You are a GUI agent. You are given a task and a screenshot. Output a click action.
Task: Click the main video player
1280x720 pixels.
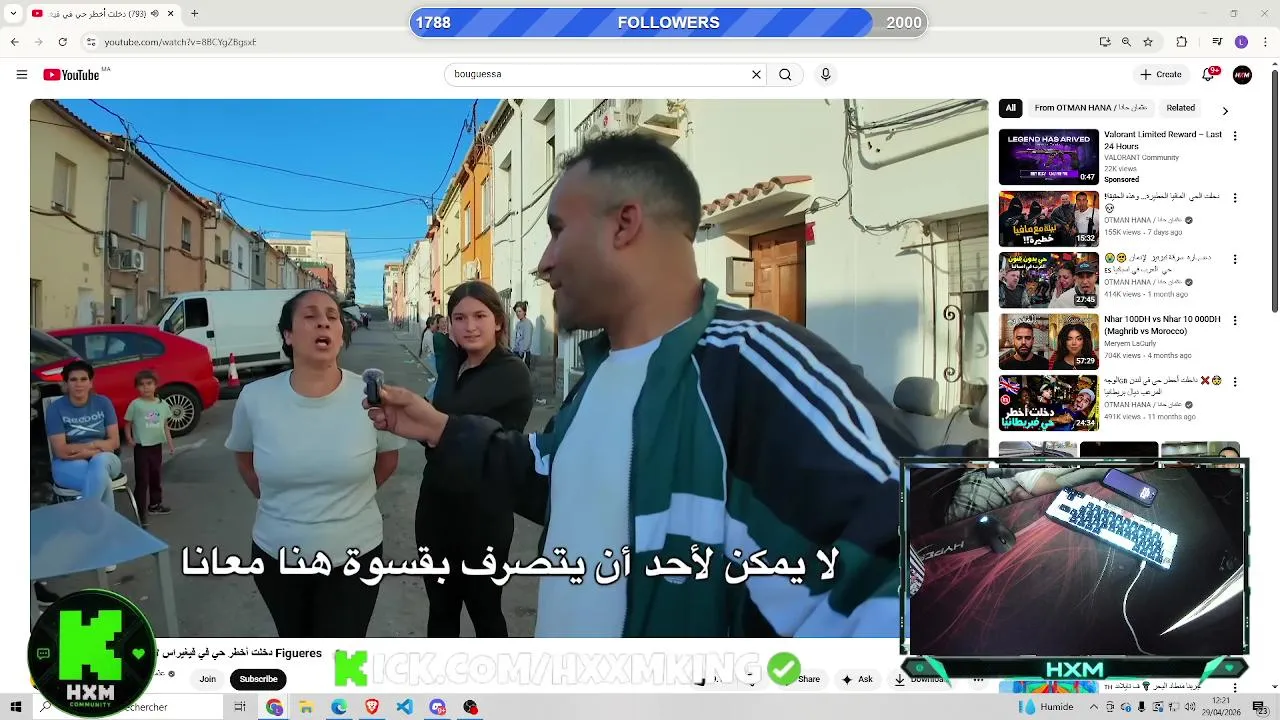(509, 368)
